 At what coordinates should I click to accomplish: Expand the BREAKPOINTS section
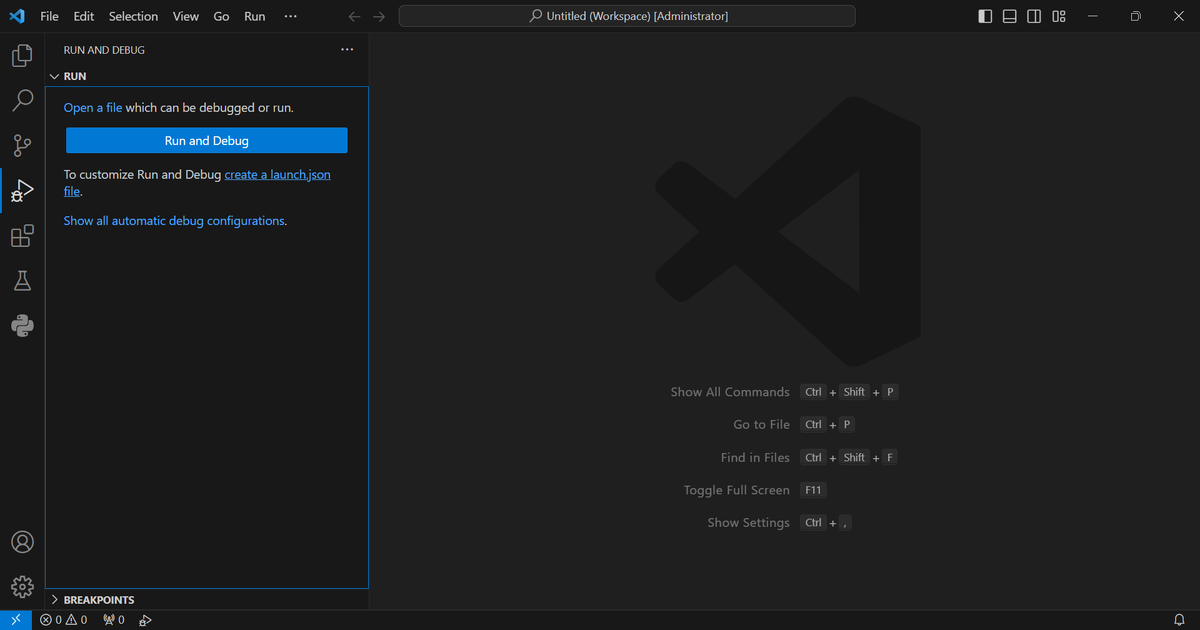coord(207,599)
